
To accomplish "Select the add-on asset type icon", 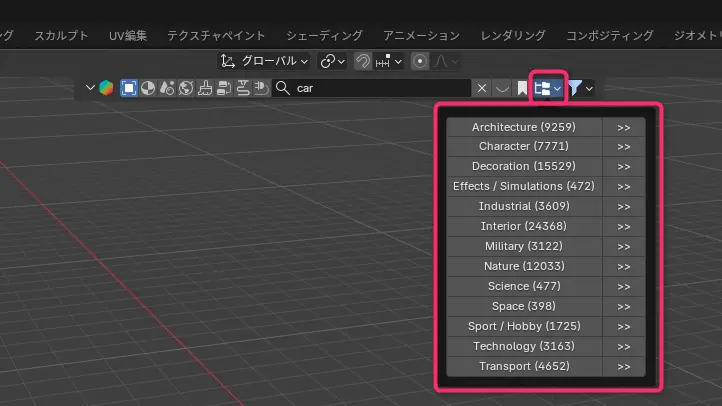I will (x=261, y=88).
